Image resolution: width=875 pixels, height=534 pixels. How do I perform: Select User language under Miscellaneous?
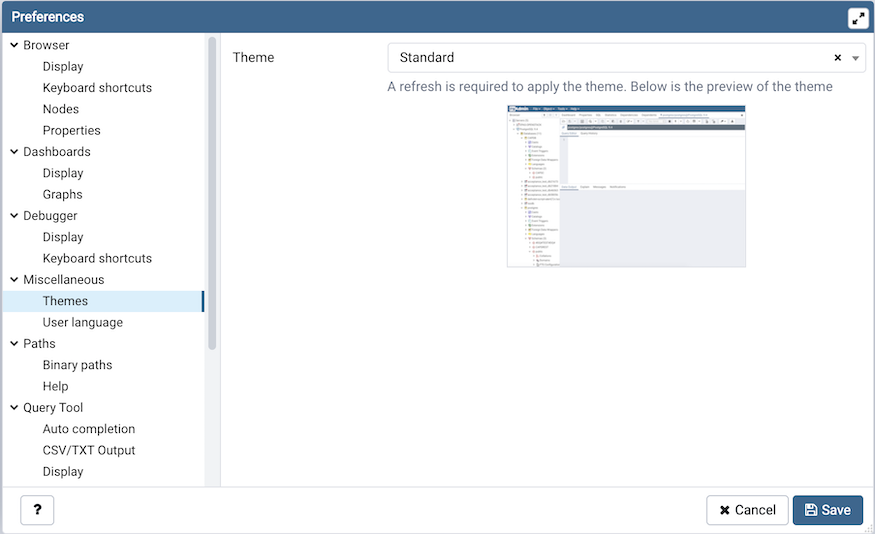coord(83,322)
